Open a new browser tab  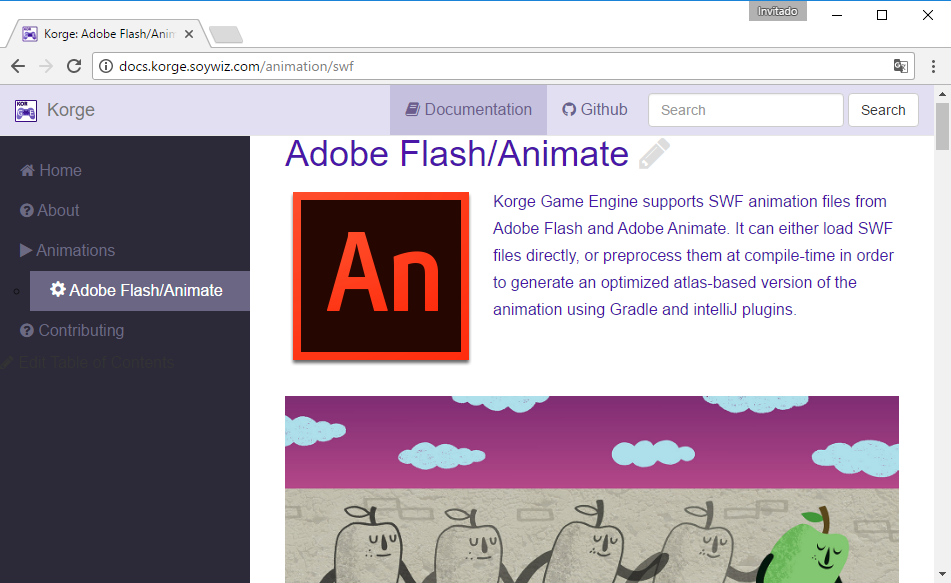coord(226,35)
